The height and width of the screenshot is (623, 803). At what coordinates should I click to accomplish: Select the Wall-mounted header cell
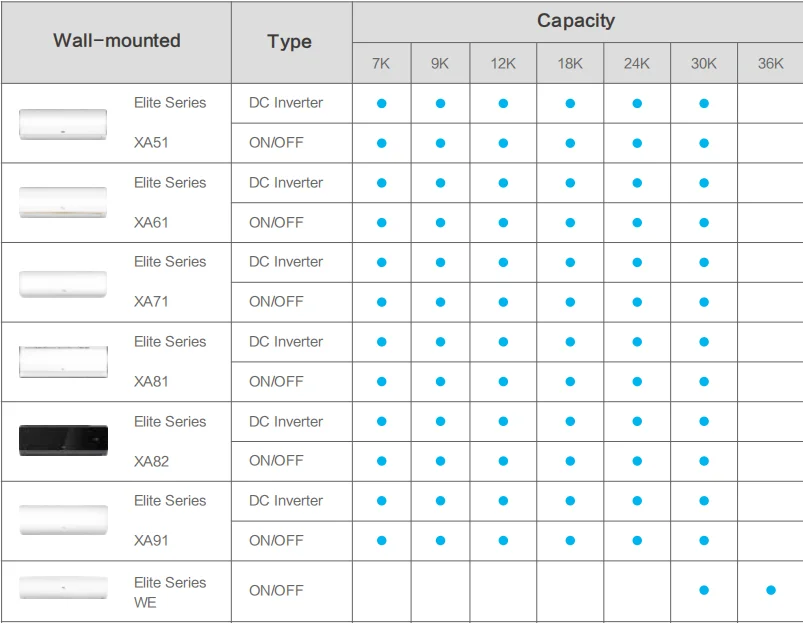coord(117,41)
